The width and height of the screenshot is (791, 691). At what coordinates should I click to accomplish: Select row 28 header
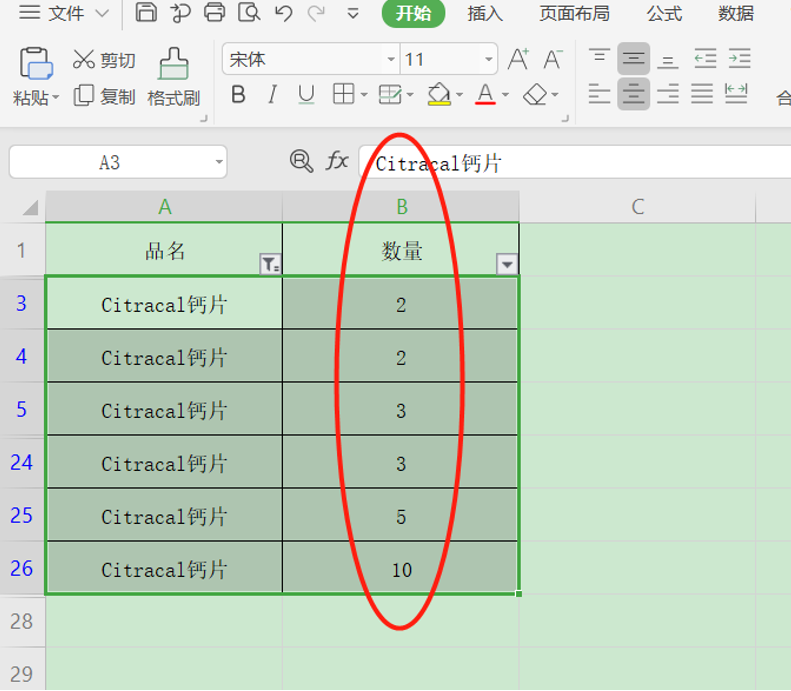point(22,621)
